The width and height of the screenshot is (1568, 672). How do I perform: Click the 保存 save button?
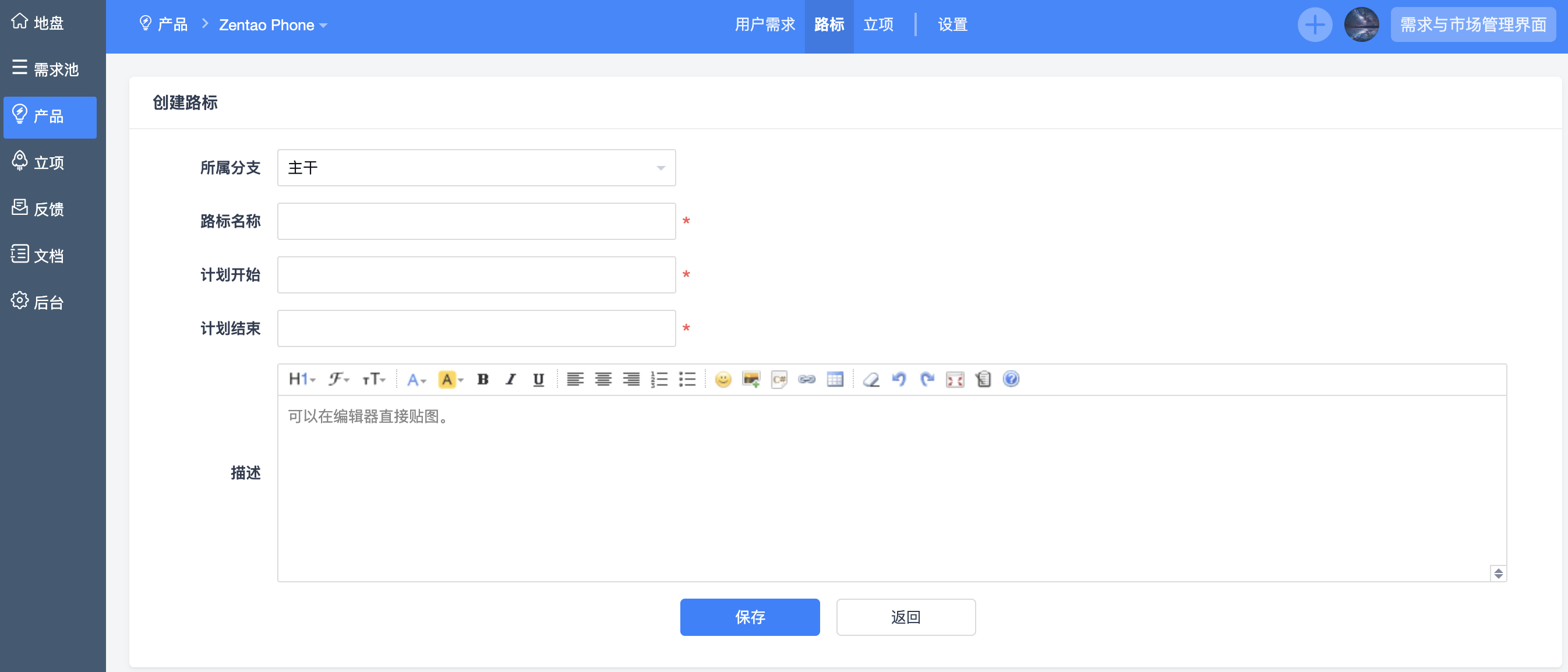749,617
